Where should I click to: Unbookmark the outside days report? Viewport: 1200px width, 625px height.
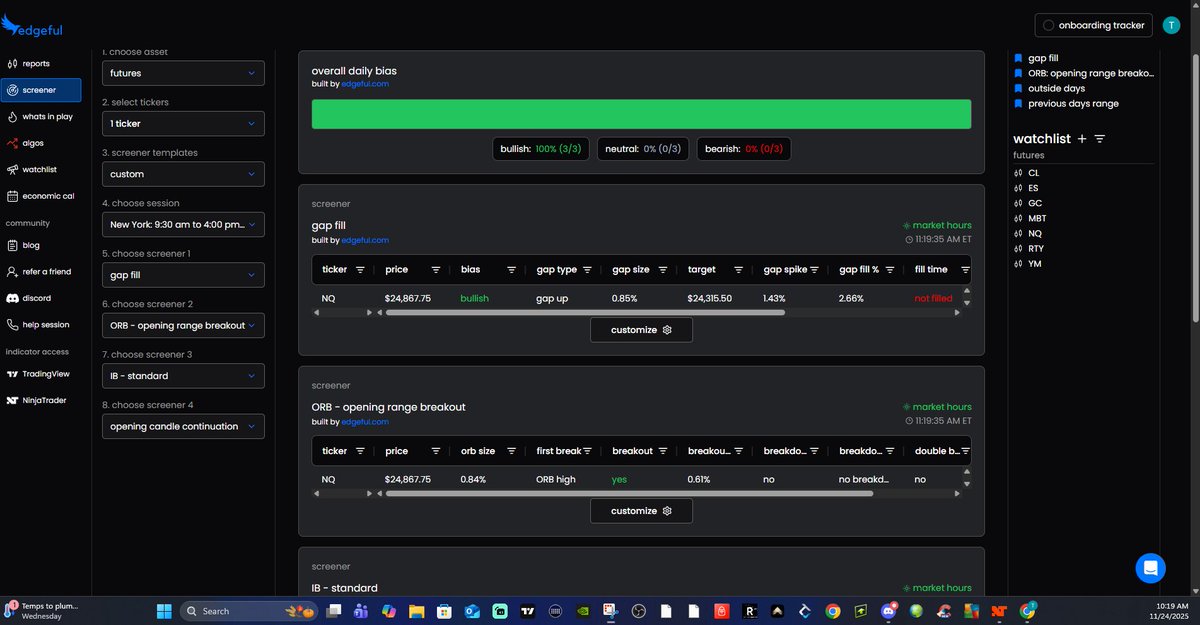(1017, 88)
